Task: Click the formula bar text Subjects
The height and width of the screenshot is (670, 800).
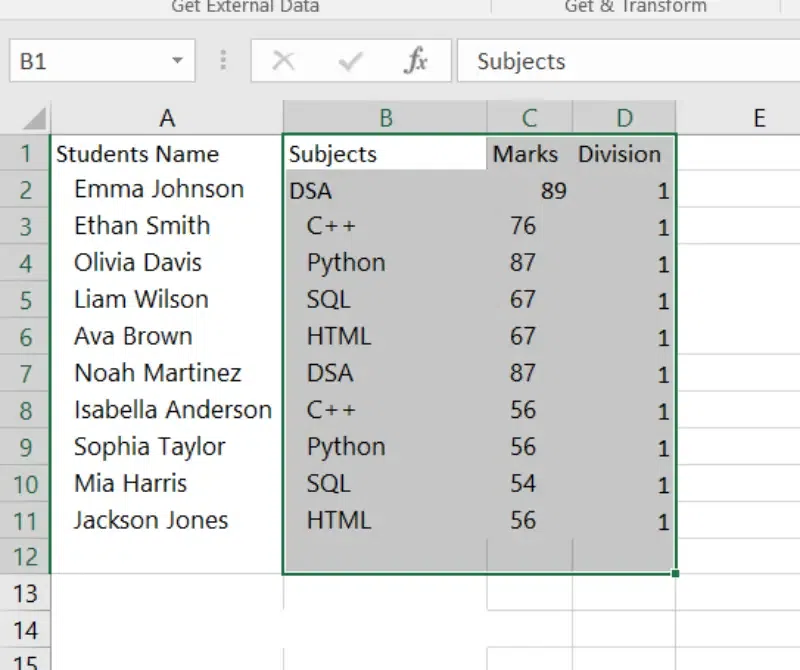Action: 521,62
